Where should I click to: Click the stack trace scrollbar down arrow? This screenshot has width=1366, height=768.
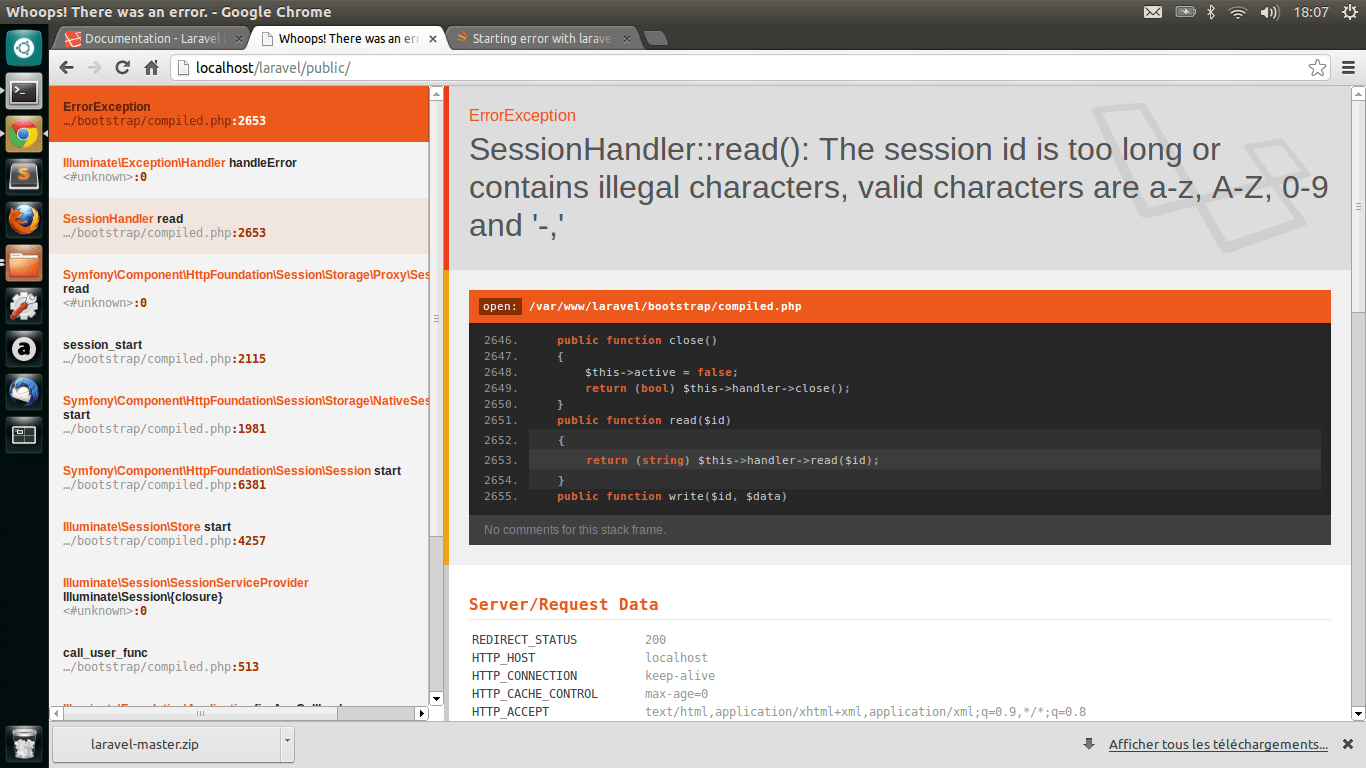[x=435, y=699]
